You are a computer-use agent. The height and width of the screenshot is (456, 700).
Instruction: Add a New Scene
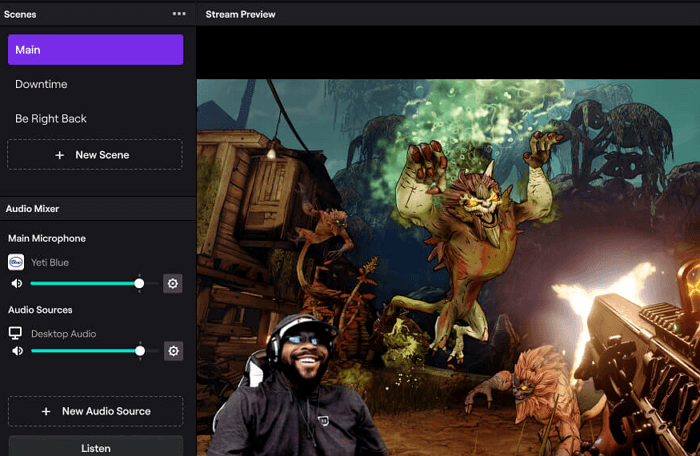95,155
